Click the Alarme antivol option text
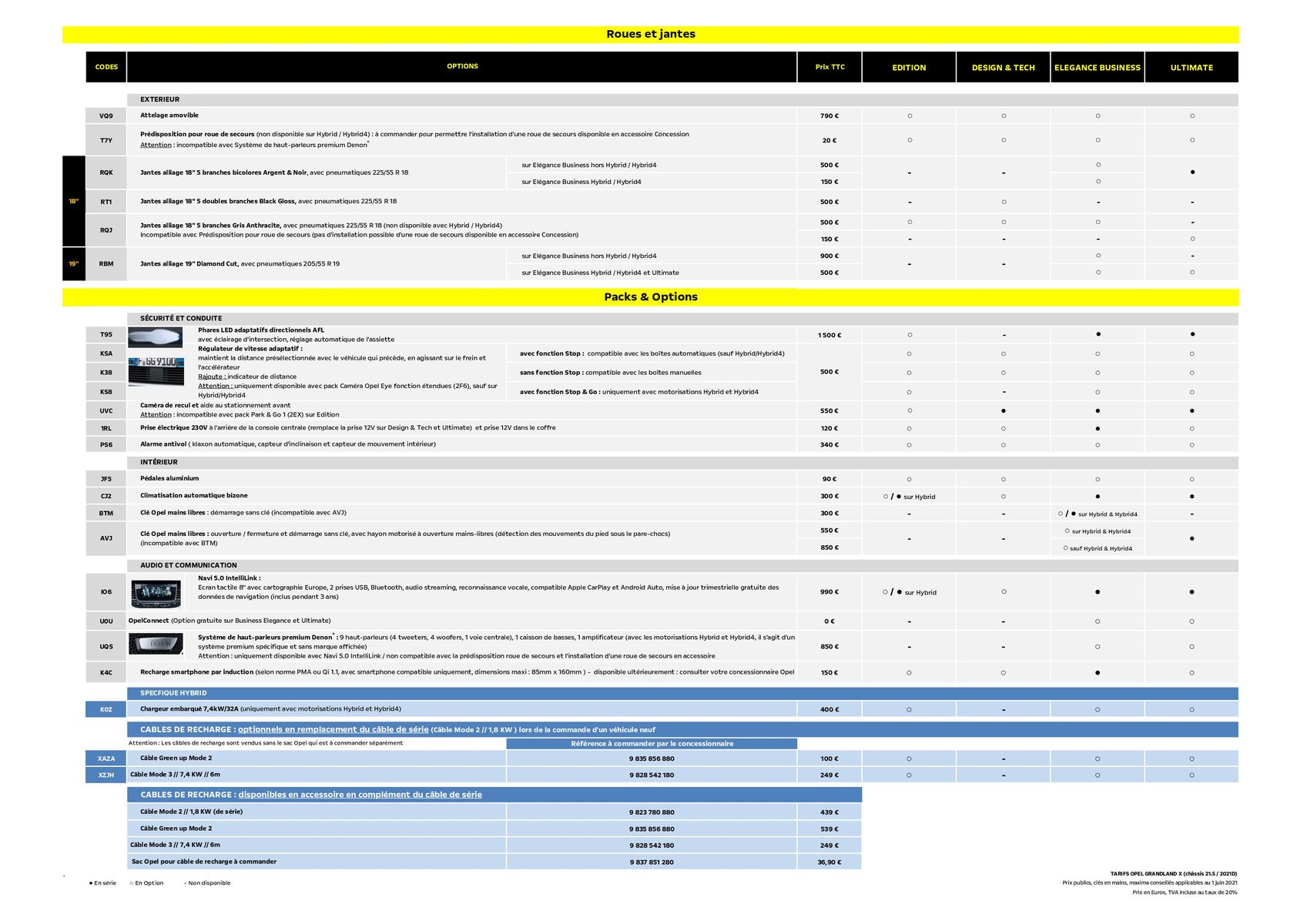Image resolution: width=1307 pixels, height=924 pixels. (x=287, y=444)
